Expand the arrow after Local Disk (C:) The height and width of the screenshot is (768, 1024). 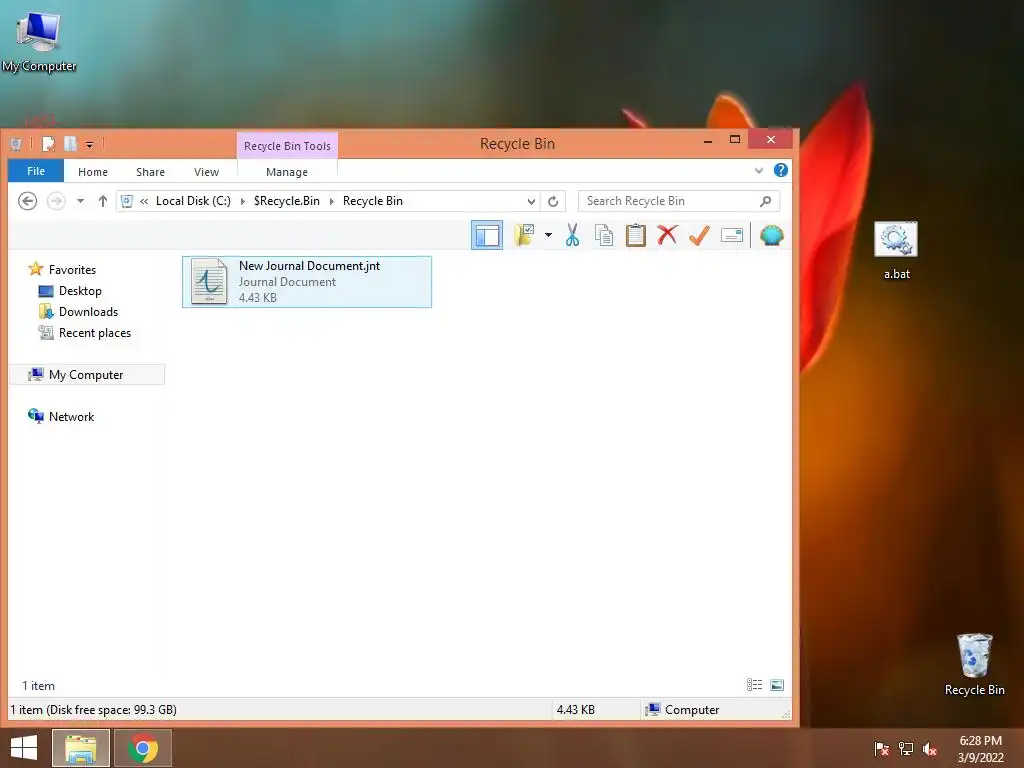point(242,201)
